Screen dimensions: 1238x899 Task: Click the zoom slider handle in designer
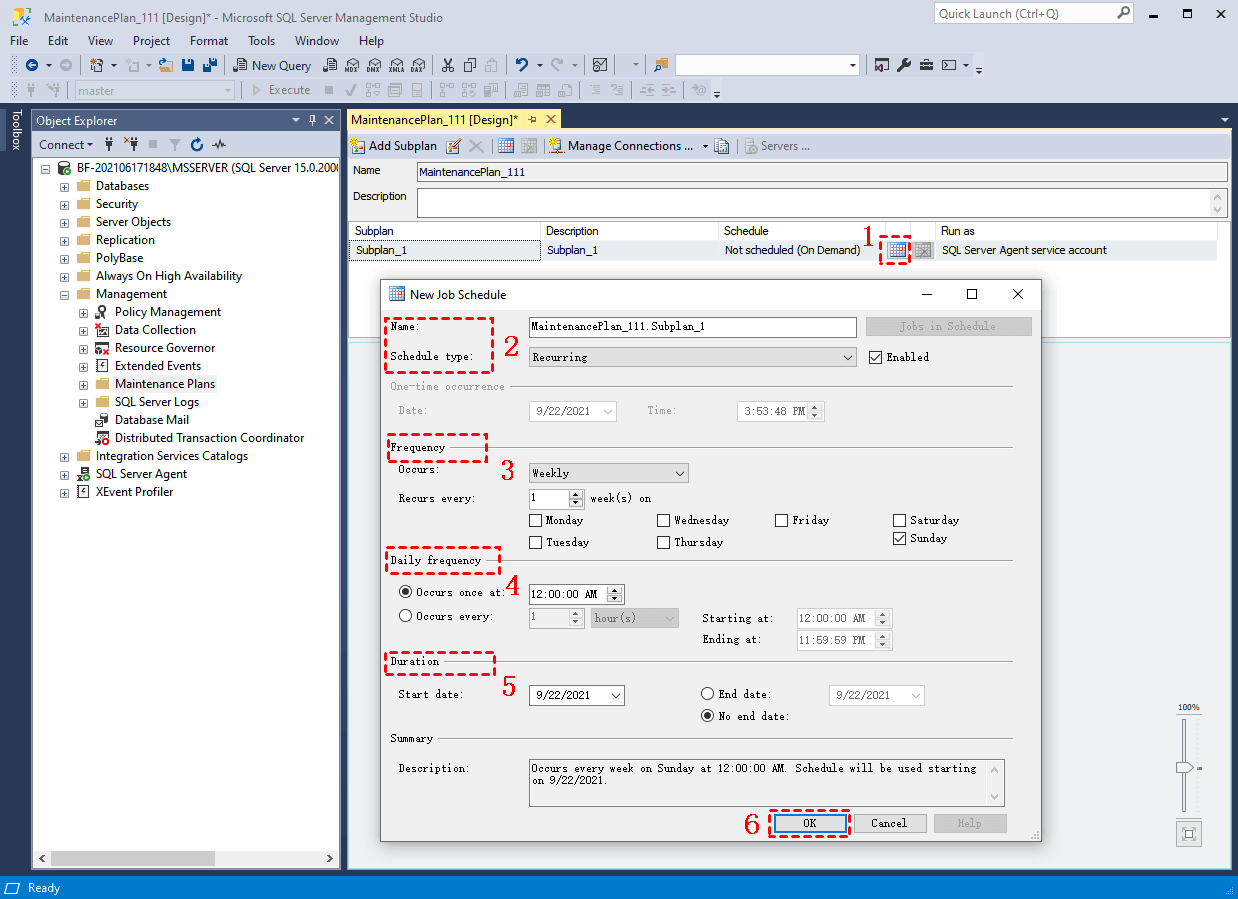click(1184, 767)
